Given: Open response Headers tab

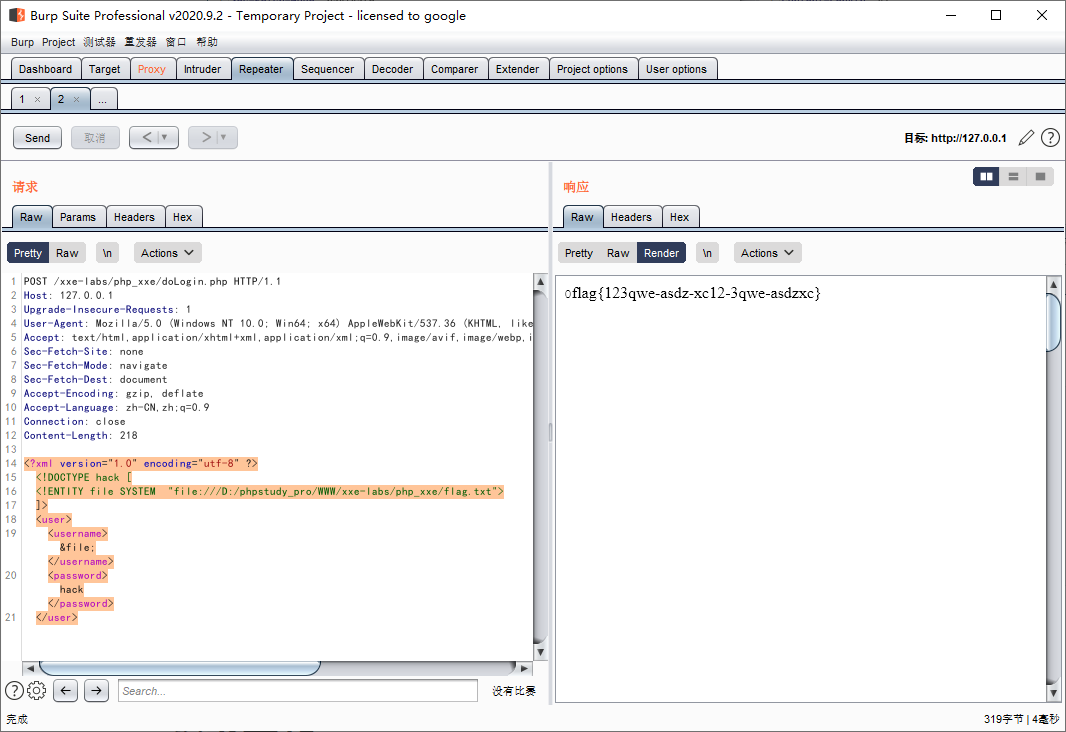Looking at the screenshot, I should (x=632, y=217).
